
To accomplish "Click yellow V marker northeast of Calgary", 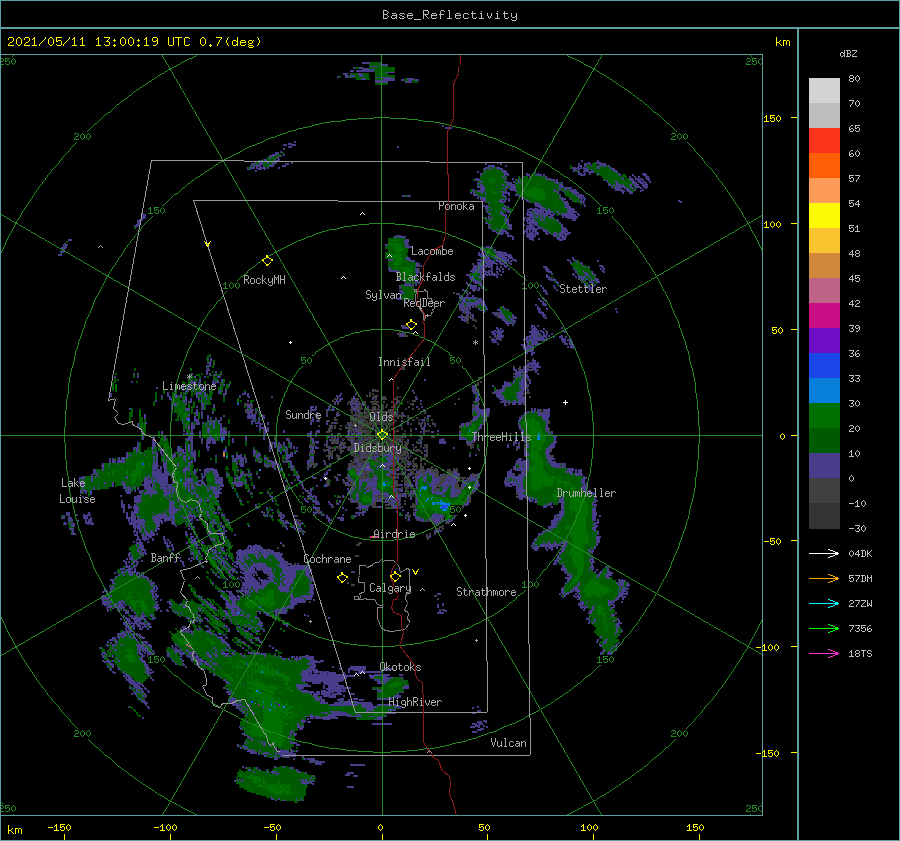I will point(416,572).
